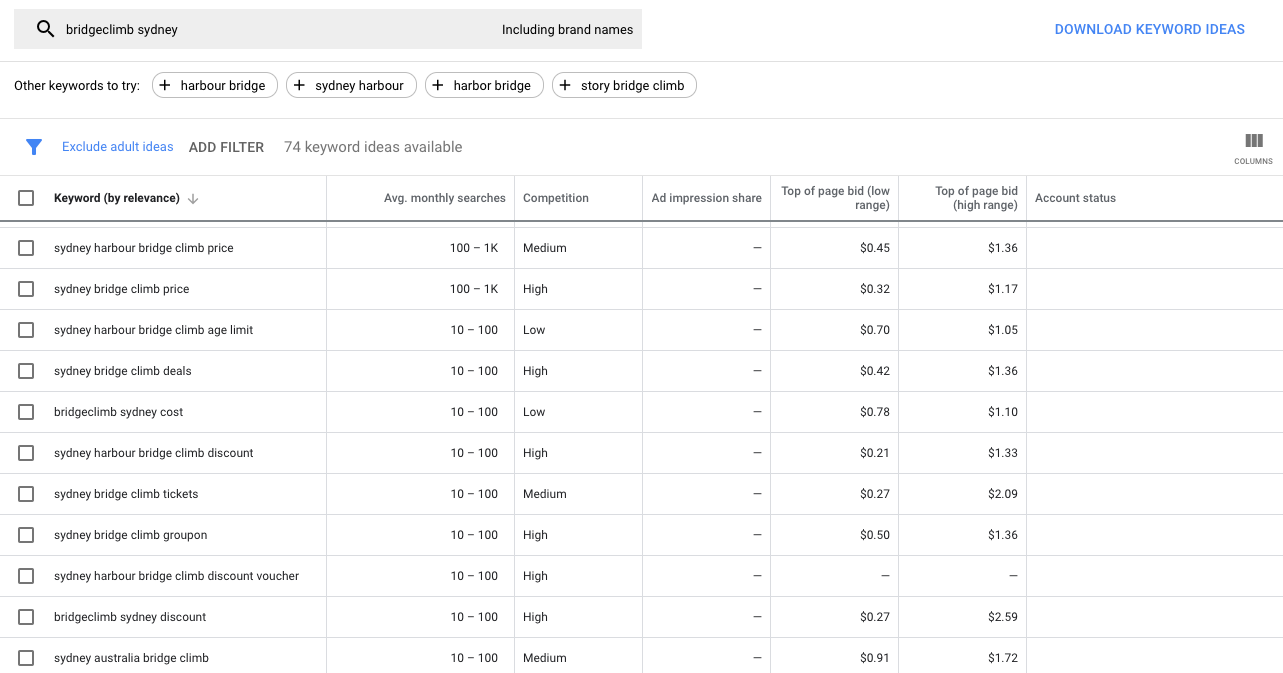Click the Account status column header
Image resolution: width=1283 pixels, height=673 pixels.
[1075, 198]
